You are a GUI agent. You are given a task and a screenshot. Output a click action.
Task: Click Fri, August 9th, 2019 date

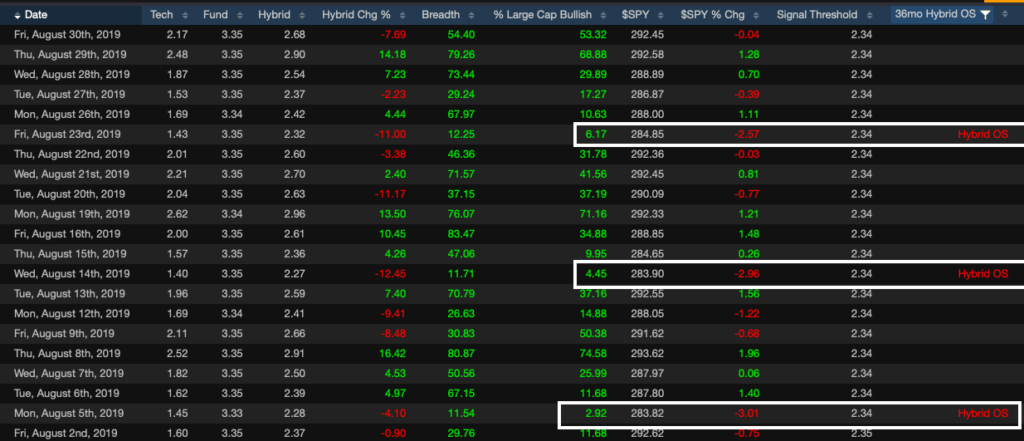pyautogui.click(x=64, y=333)
